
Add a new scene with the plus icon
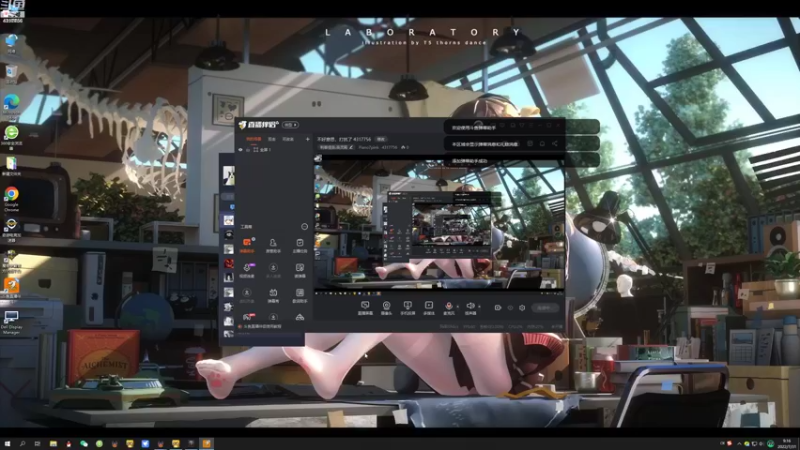point(307,139)
